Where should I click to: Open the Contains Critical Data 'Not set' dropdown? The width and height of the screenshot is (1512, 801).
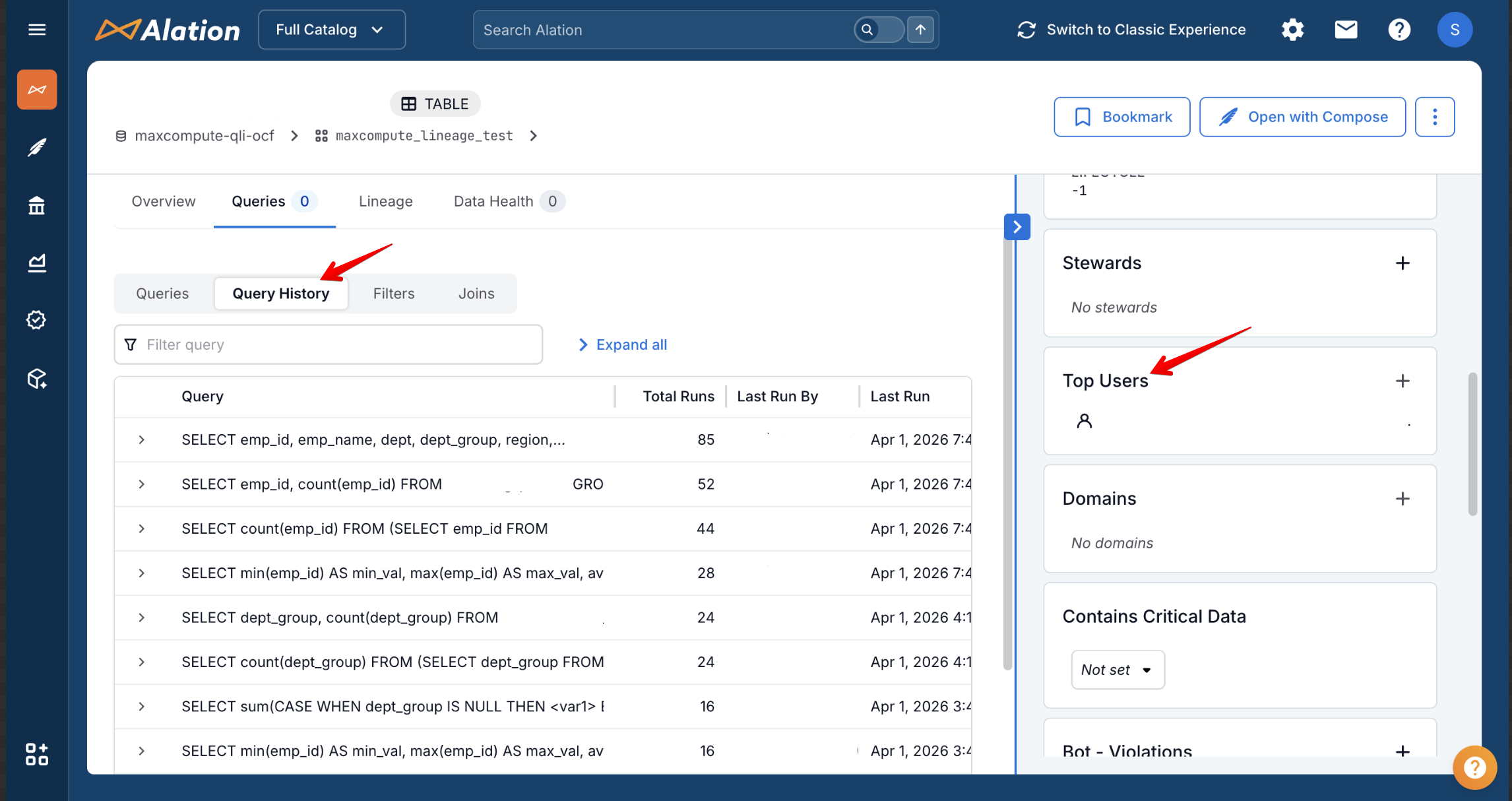pyautogui.click(x=1118, y=670)
